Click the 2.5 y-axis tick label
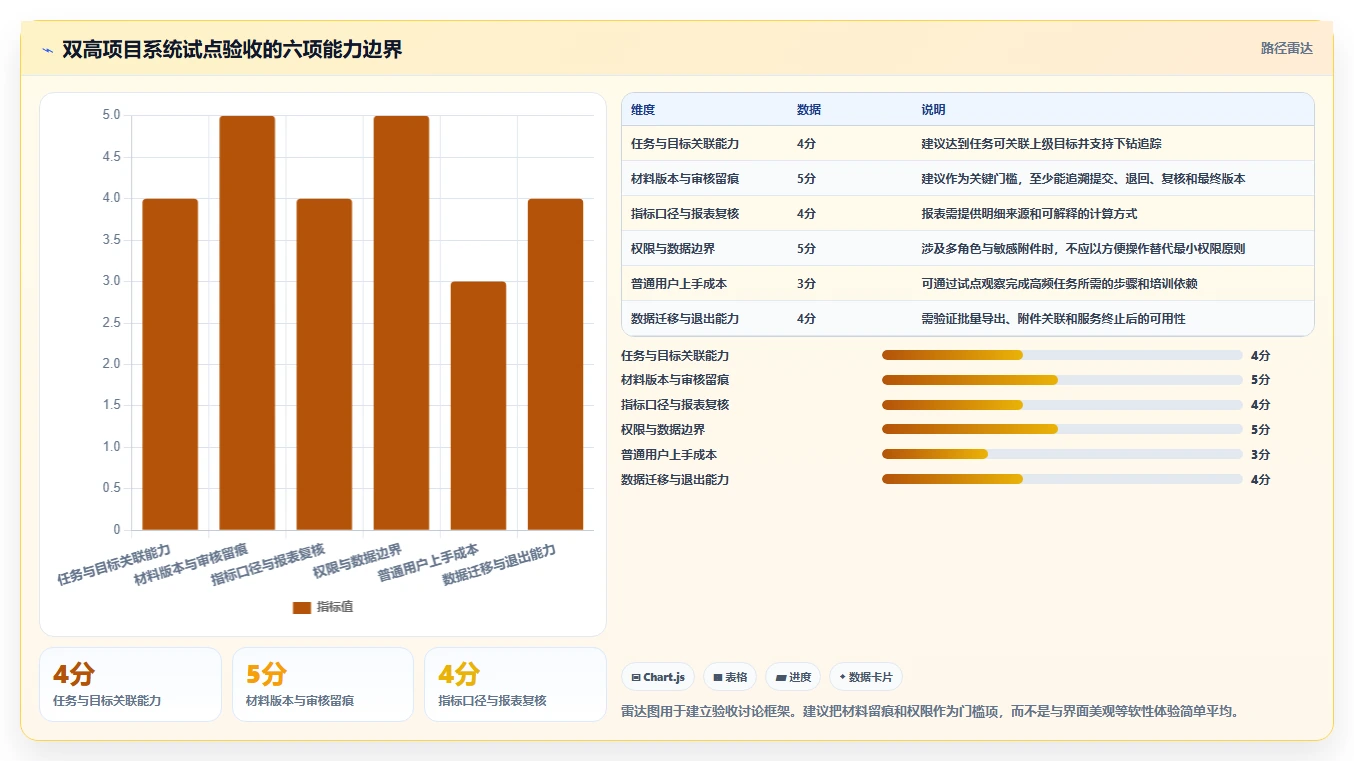 click(111, 323)
